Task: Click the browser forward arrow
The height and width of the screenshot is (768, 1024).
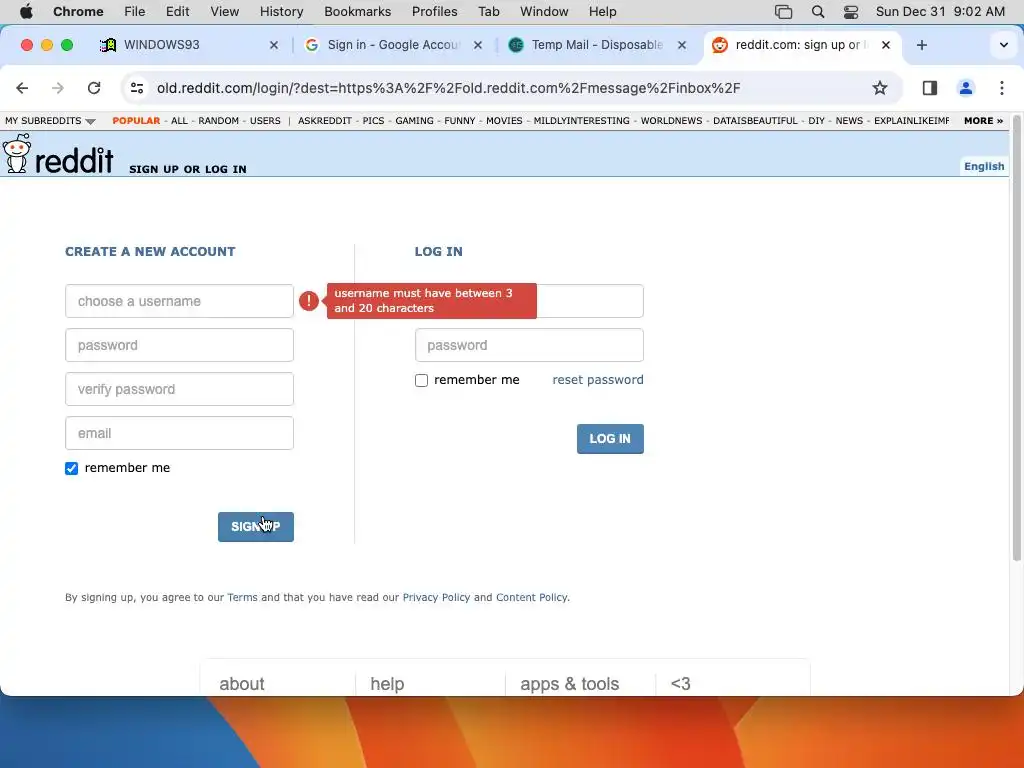Action: pyautogui.click(x=57, y=88)
